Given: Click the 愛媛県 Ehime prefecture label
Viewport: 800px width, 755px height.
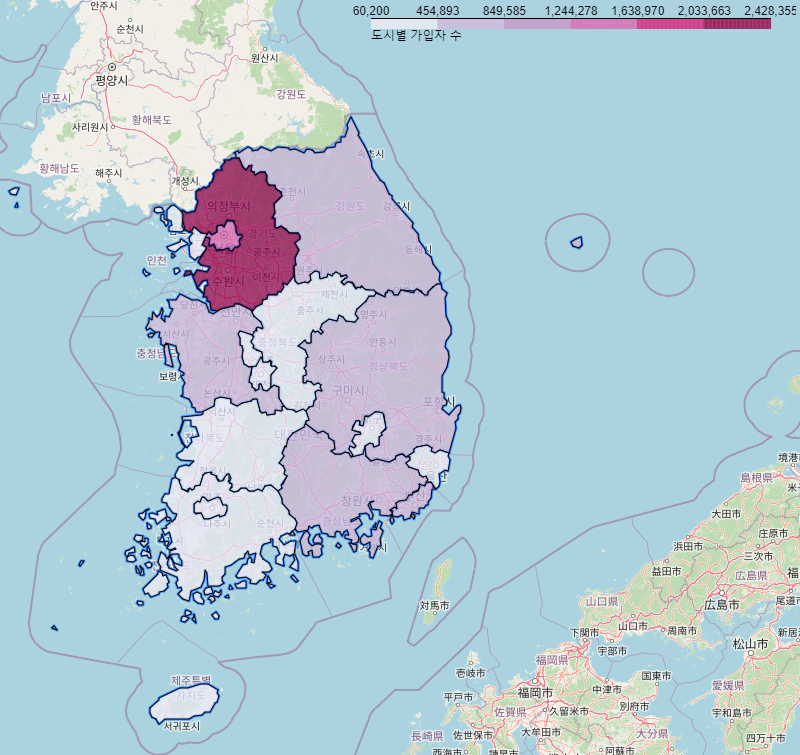Looking at the screenshot, I should pos(728,685).
